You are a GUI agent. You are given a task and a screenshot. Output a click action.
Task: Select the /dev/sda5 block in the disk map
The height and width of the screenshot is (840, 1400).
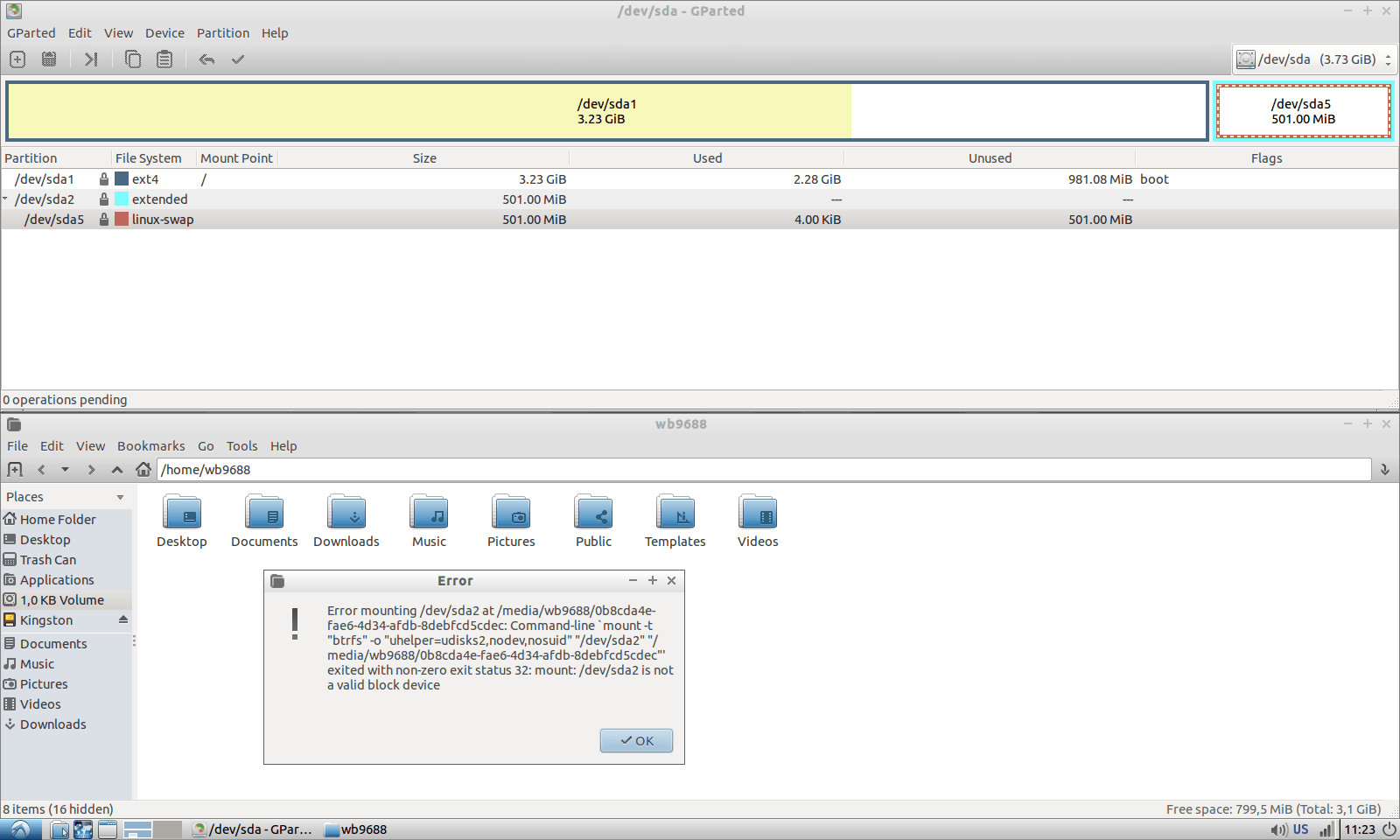coord(1303,111)
